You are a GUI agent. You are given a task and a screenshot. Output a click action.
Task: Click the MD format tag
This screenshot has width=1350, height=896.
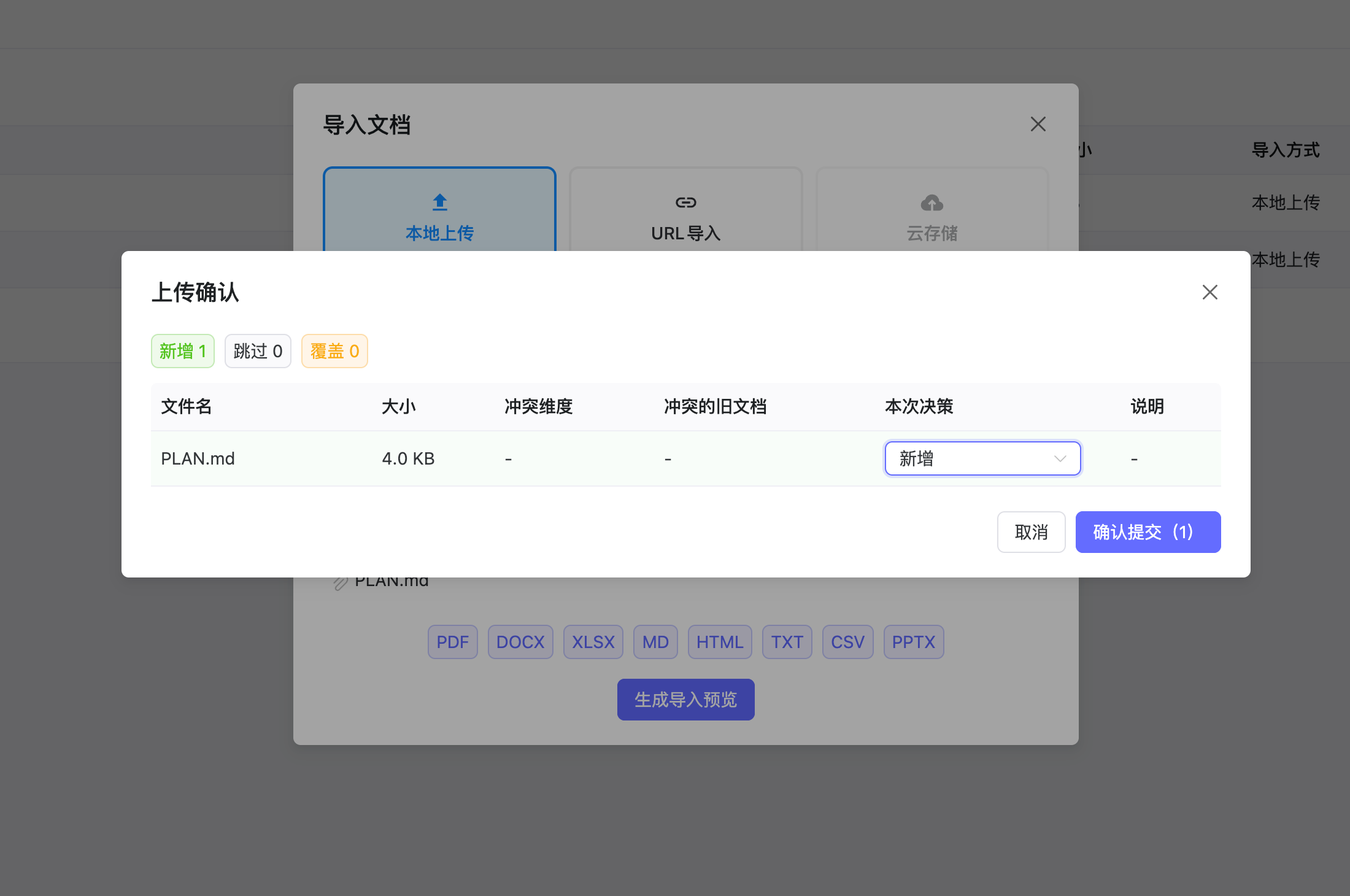(x=655, y=642)
